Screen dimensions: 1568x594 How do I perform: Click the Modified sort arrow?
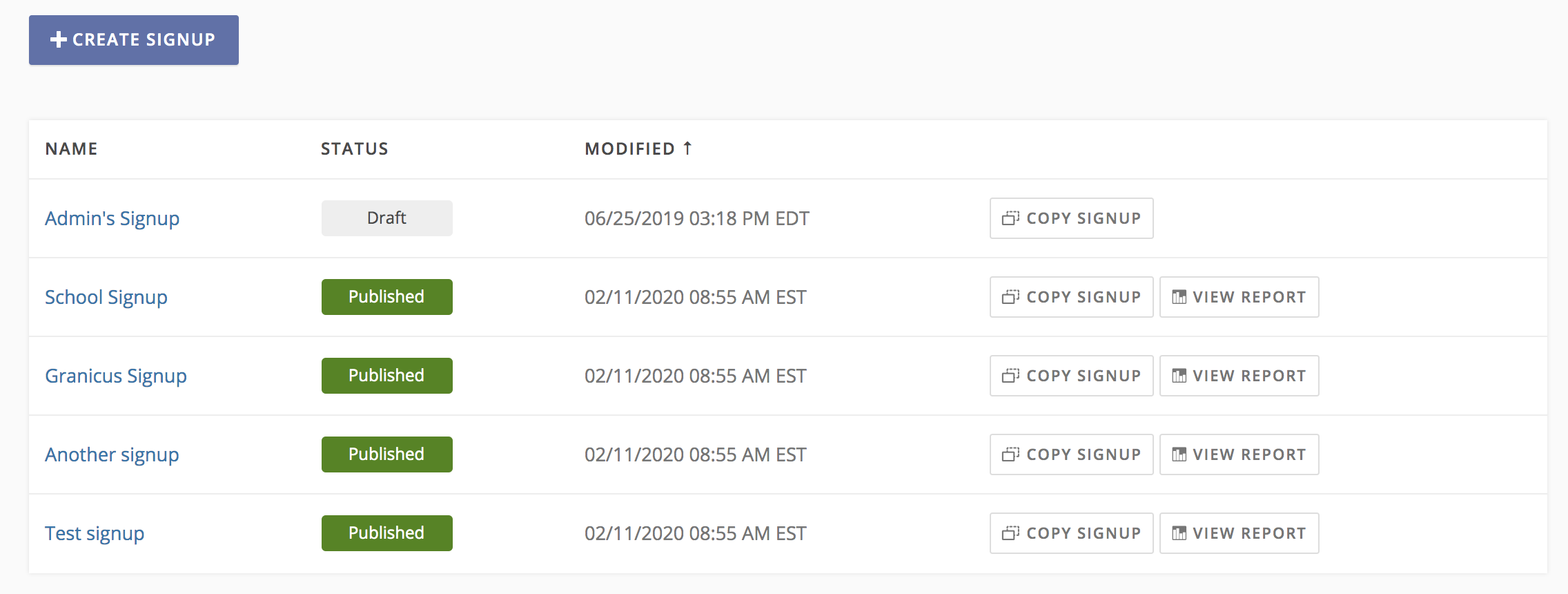pyautogui.click(x=687, y=147)
